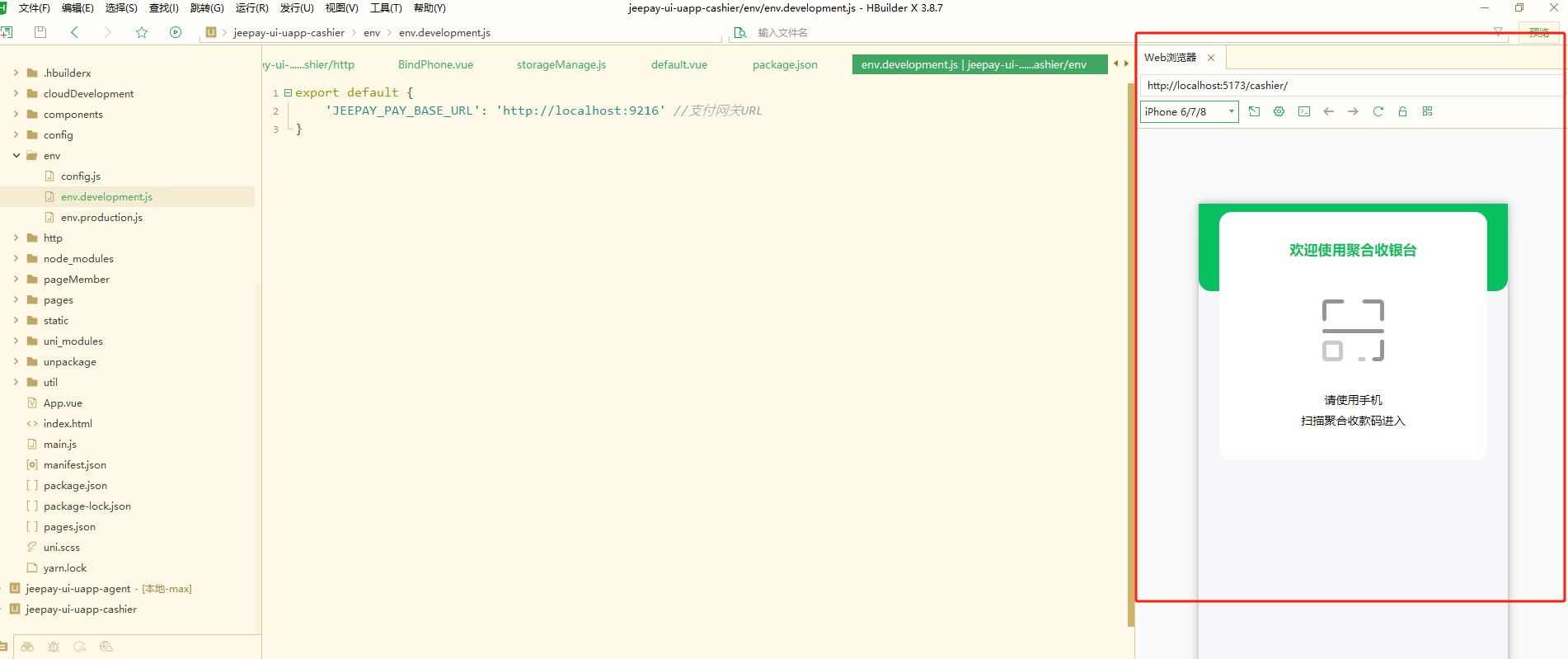This screenshot has height=659, width=1568.
Task: Open browser settings gear icon
Action: coord(1279,111)
